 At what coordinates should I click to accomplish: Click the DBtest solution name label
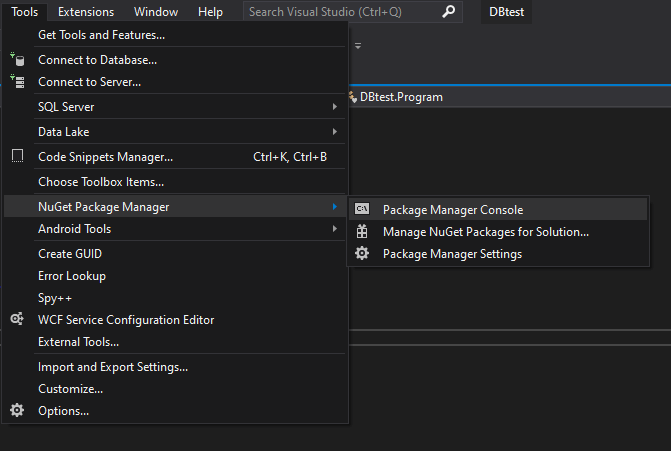(506, 12)
